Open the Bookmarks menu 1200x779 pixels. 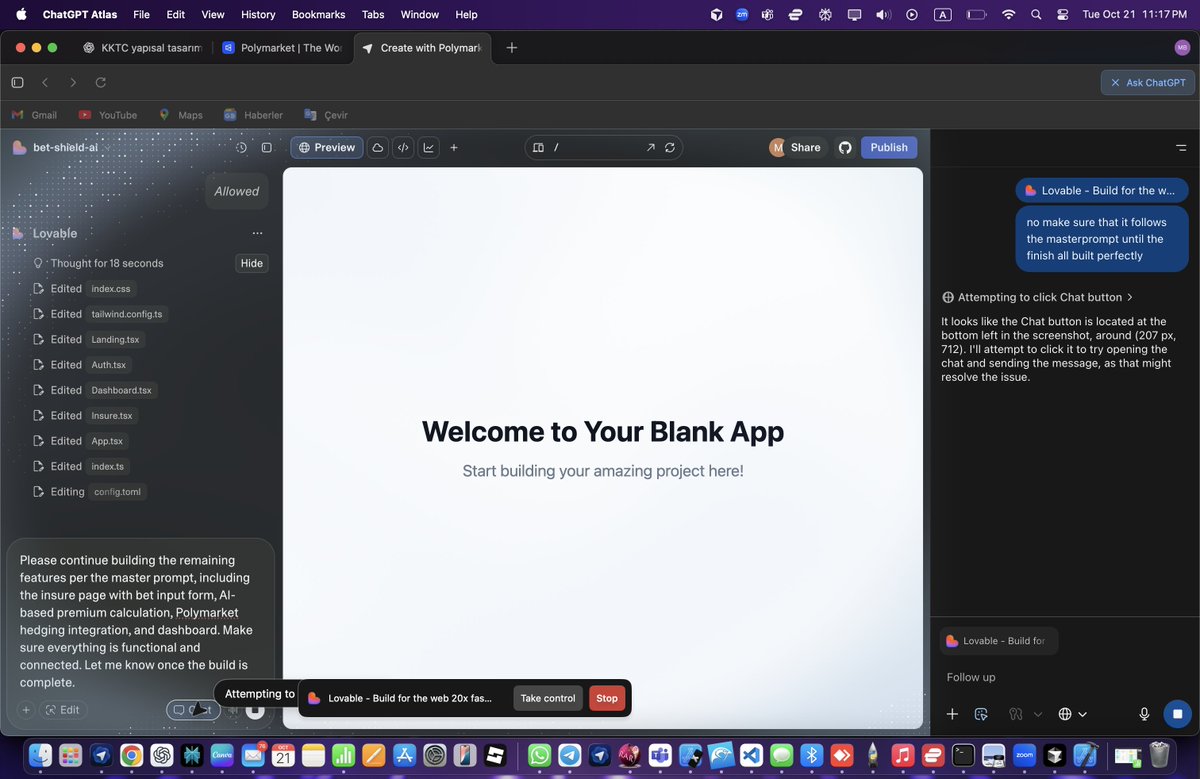pyautogui.click(x=318, y=15)
